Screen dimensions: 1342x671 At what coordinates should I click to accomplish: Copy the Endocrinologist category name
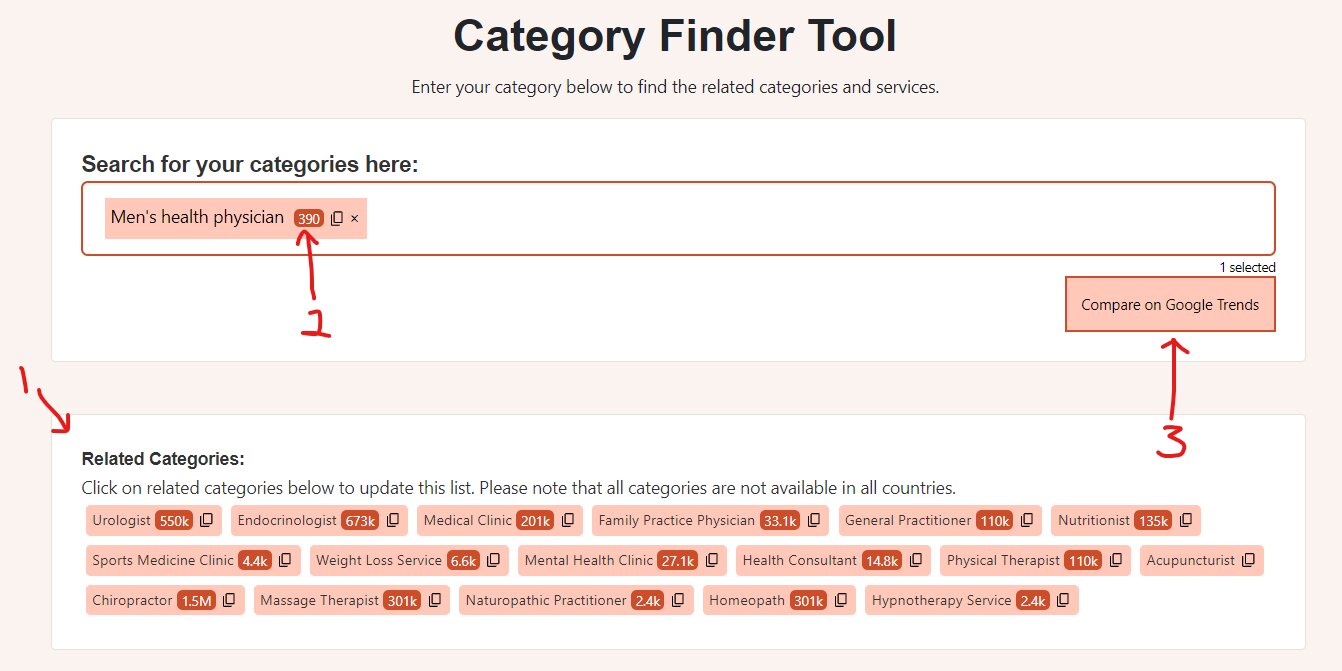tap(393, 520)
